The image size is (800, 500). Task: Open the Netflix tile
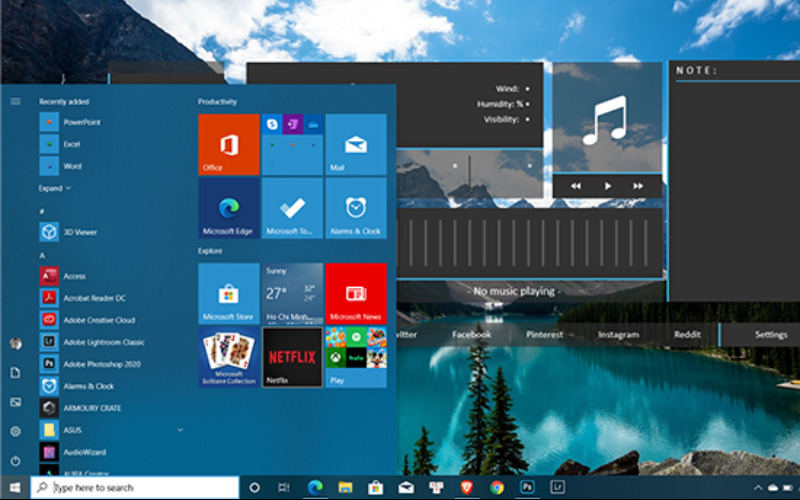[x=292, y=357]
